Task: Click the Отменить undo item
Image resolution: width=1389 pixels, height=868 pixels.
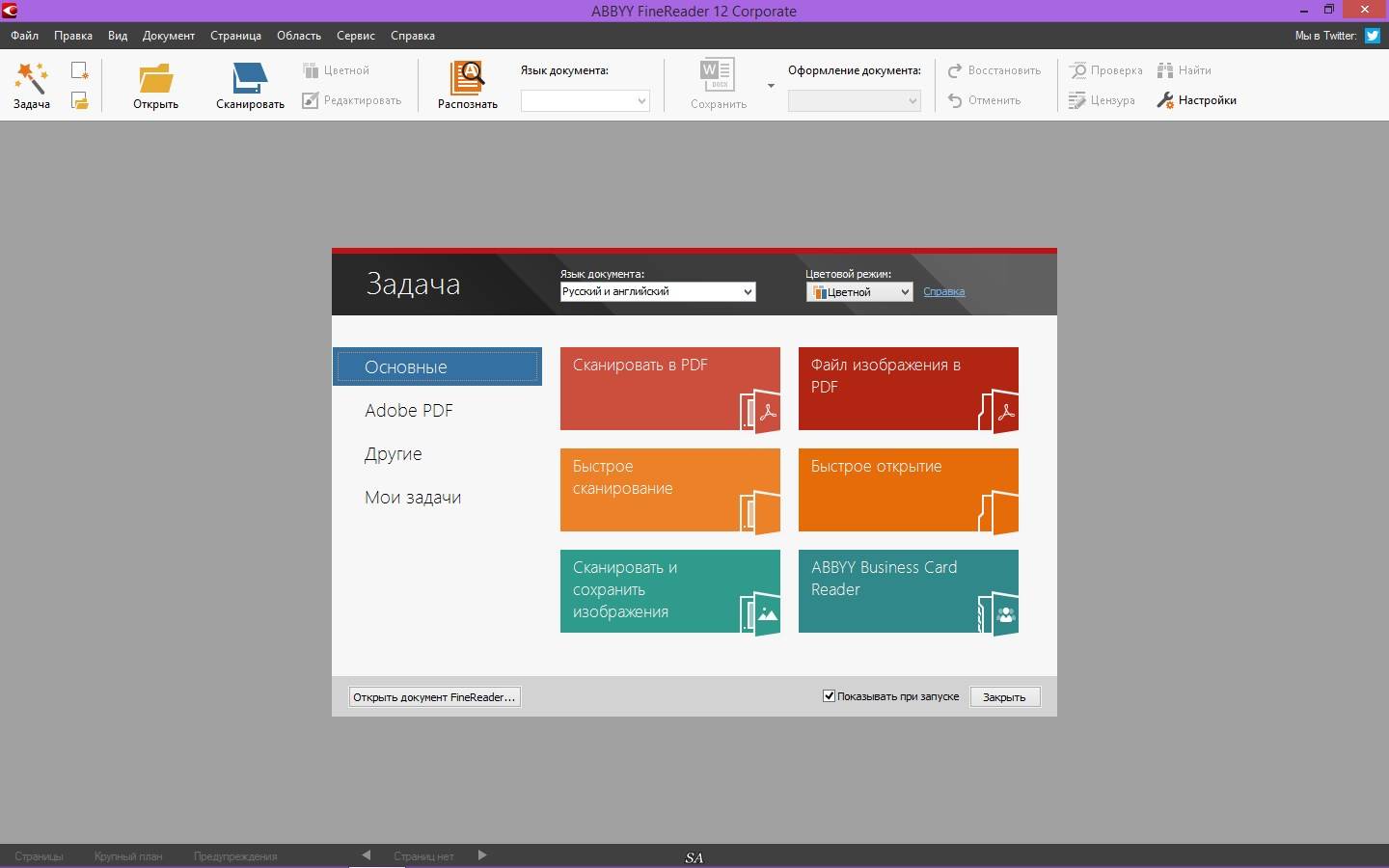Action: coord(984,100)
